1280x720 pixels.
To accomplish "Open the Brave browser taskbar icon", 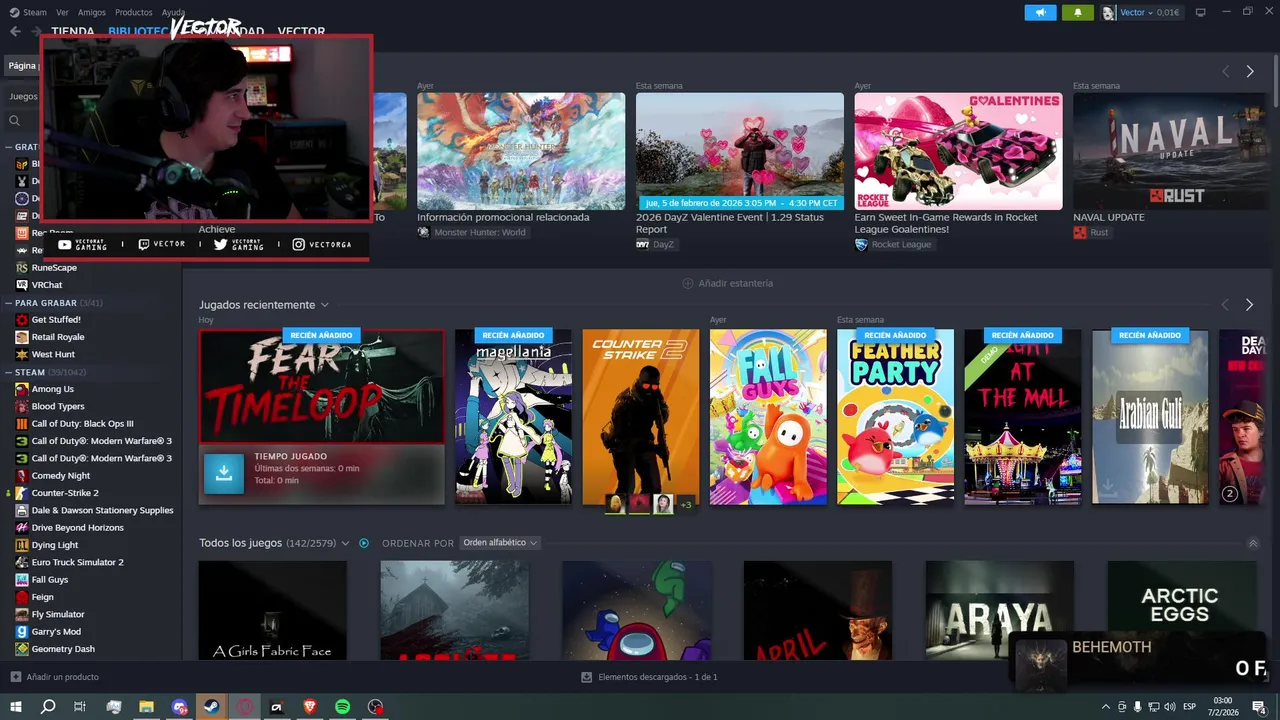I will coord(309,707).
